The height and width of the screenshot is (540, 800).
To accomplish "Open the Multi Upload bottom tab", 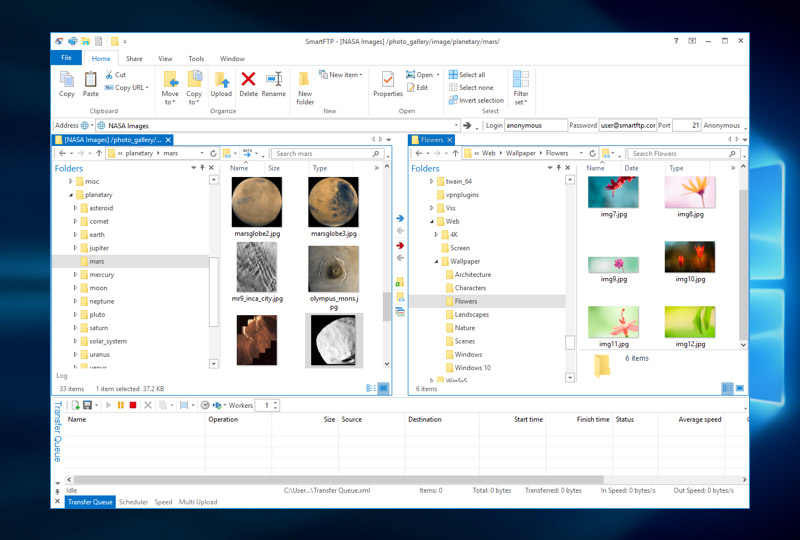I will click(198, 502).
